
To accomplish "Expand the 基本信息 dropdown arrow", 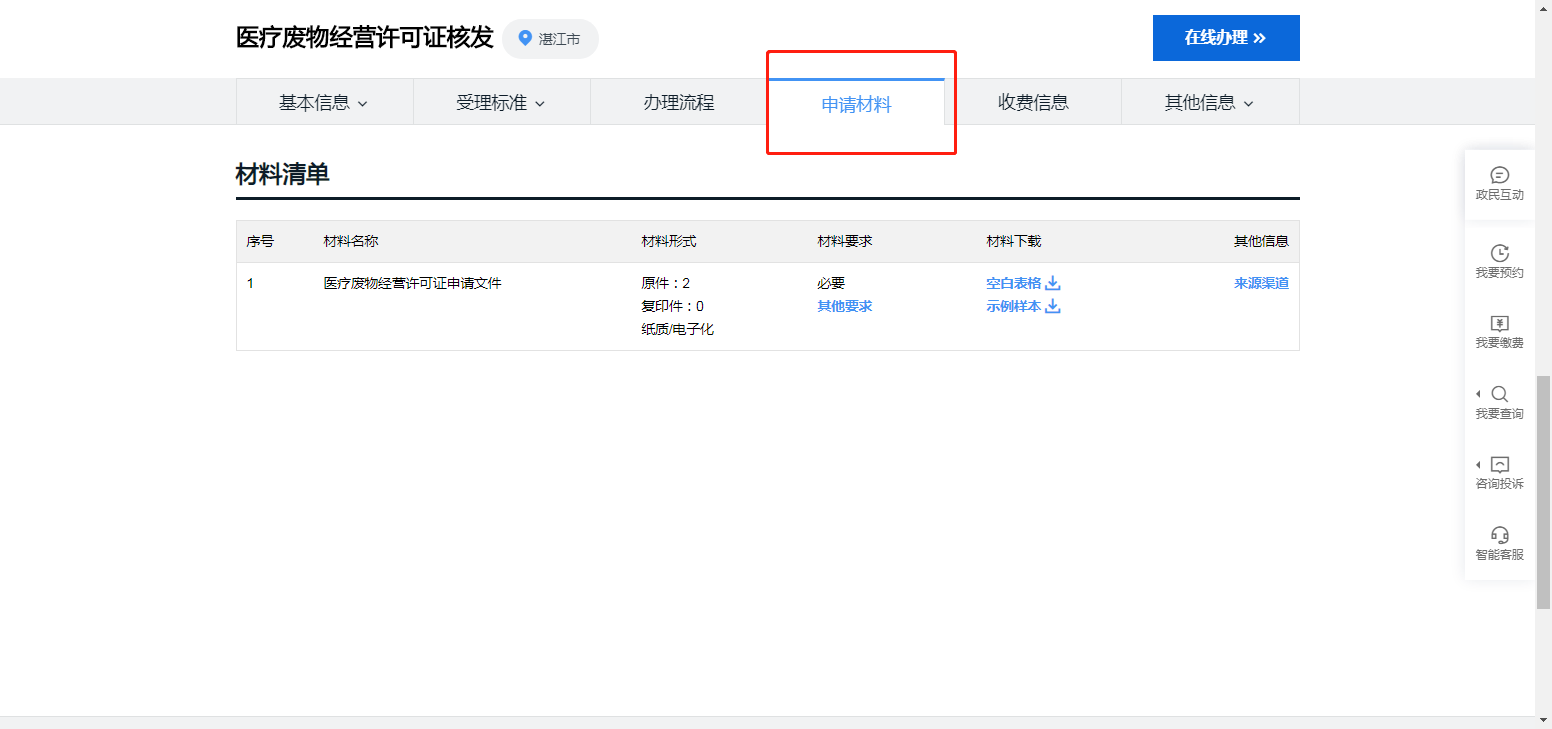I will pyautogui.click(x=363, y=103).
